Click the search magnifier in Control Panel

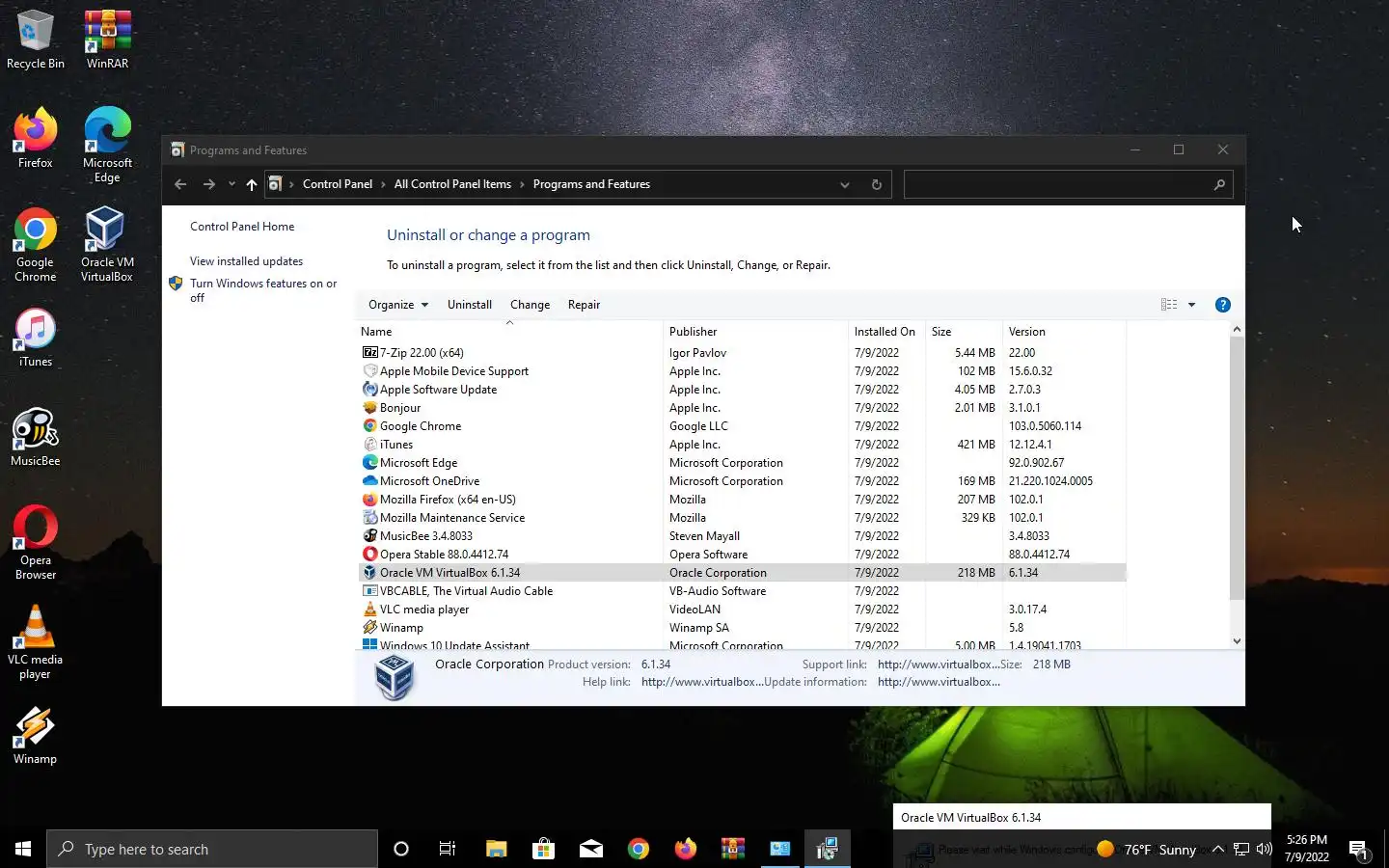[1219, 184]
